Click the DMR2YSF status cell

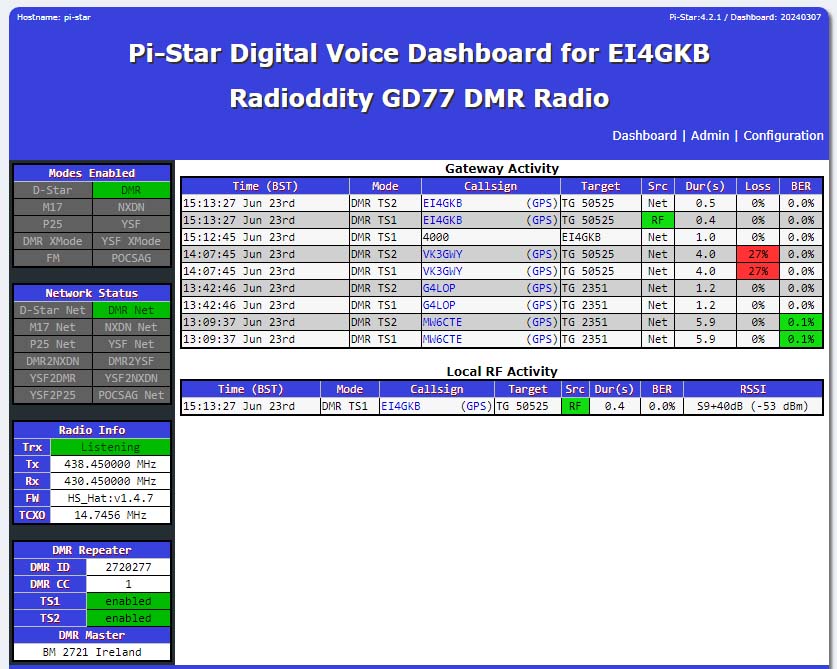131,361
